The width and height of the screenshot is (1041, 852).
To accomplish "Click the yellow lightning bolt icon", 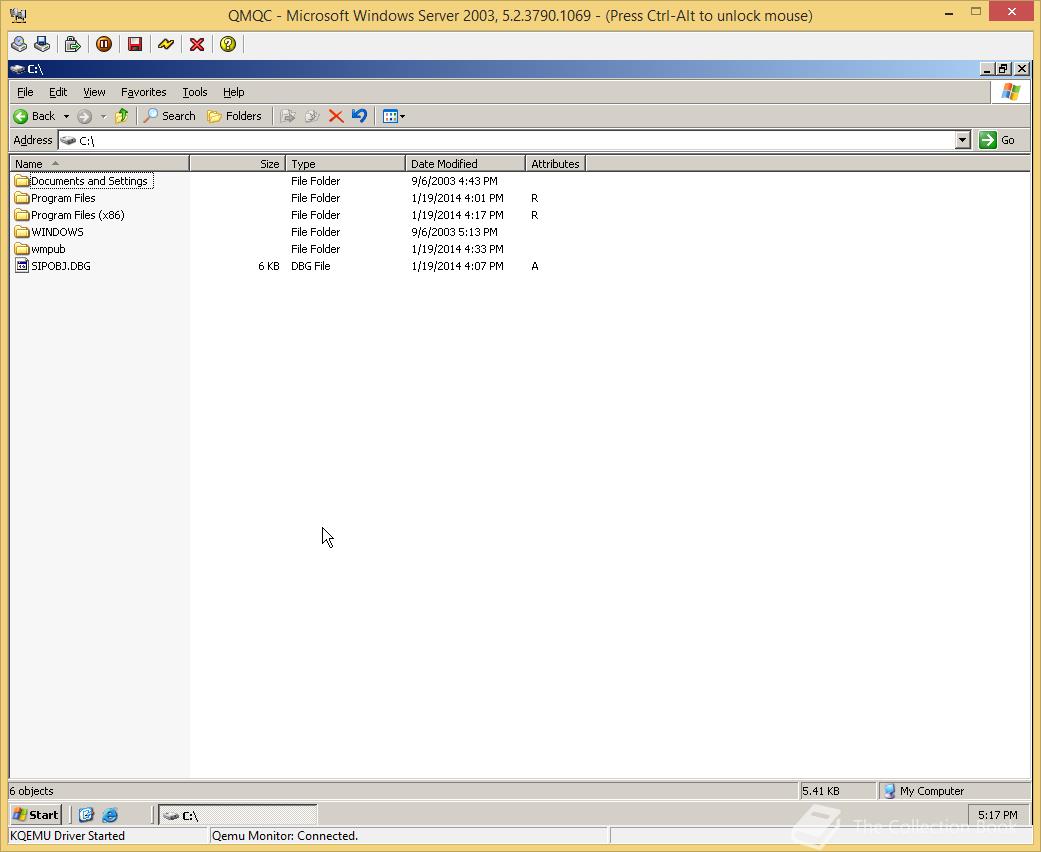I will 166,44.
